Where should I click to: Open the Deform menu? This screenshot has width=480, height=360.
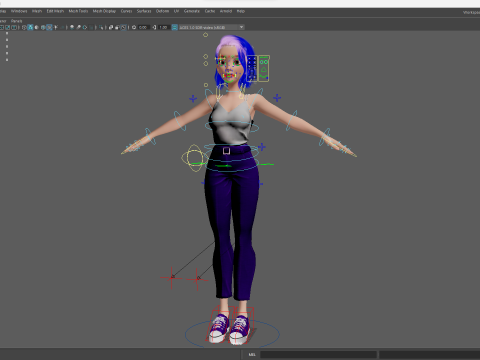click(x=162, y=11)
